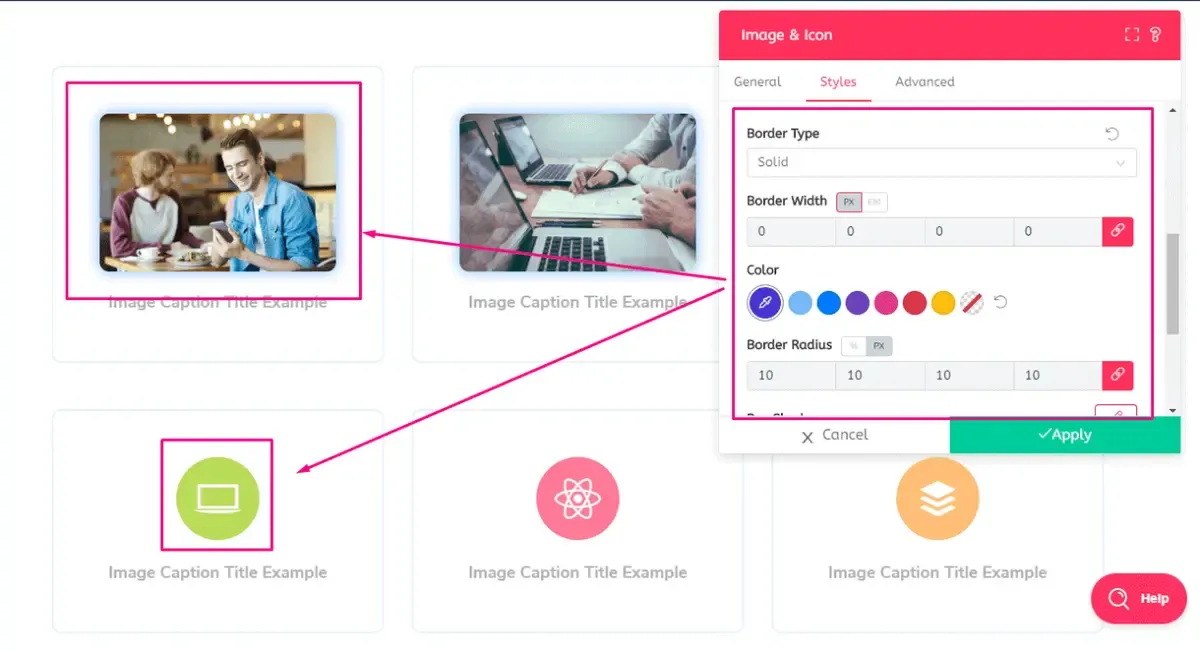Toggle Border Width unit to PX
Image resolution: width=1200 pixels, height=651 pixels.
tap(849, 202)
